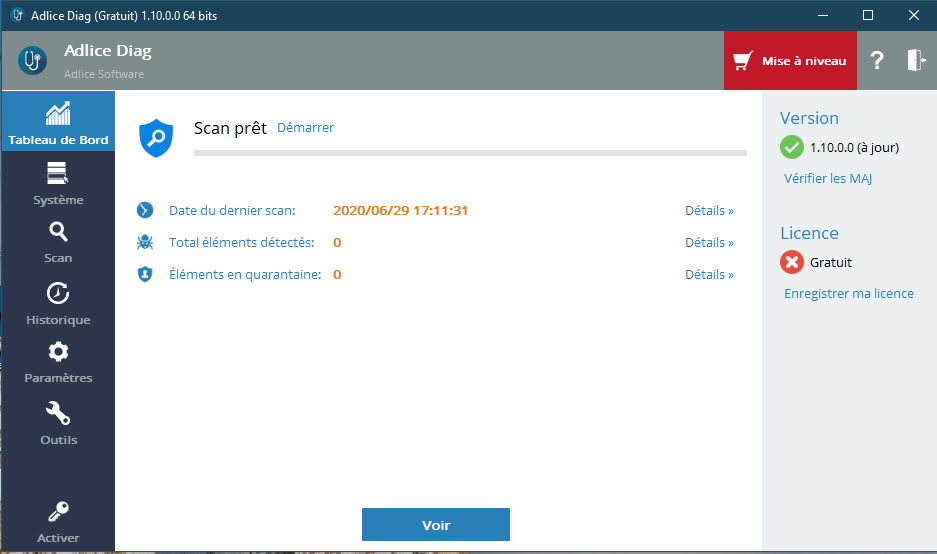Click the Adlice Diag stethoscope logo

(32, 60)
